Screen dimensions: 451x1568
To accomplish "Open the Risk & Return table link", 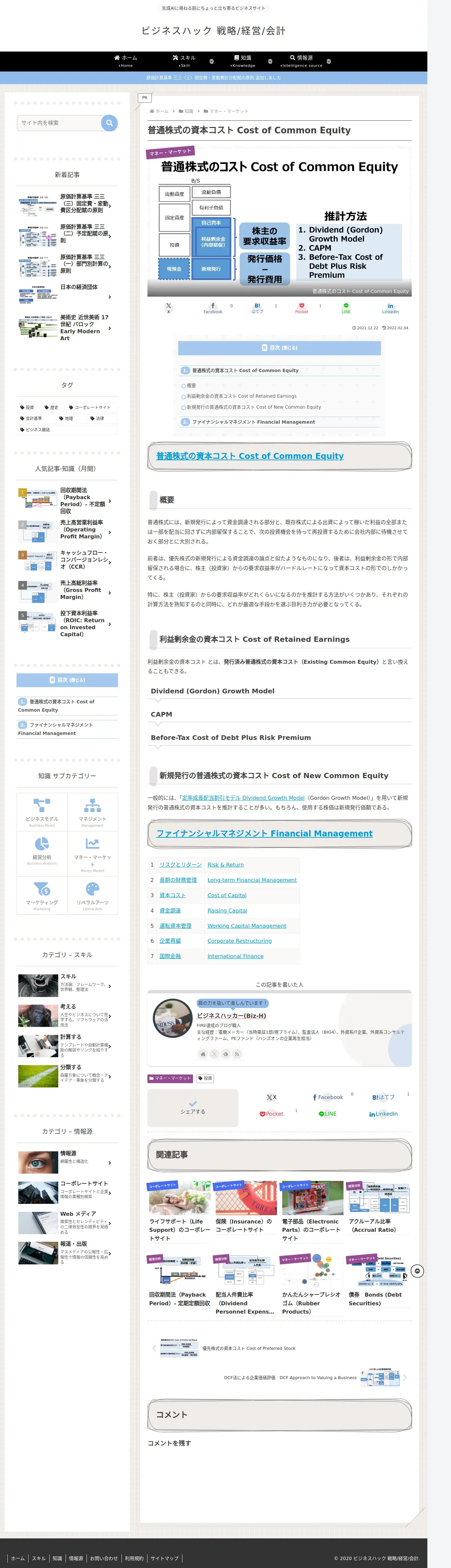I will point(226,864).
